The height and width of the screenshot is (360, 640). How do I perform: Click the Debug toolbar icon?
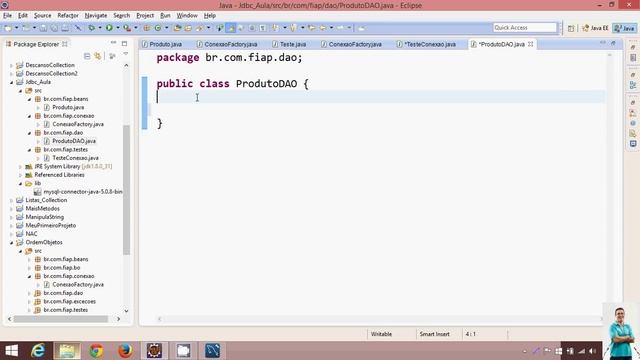91,28
